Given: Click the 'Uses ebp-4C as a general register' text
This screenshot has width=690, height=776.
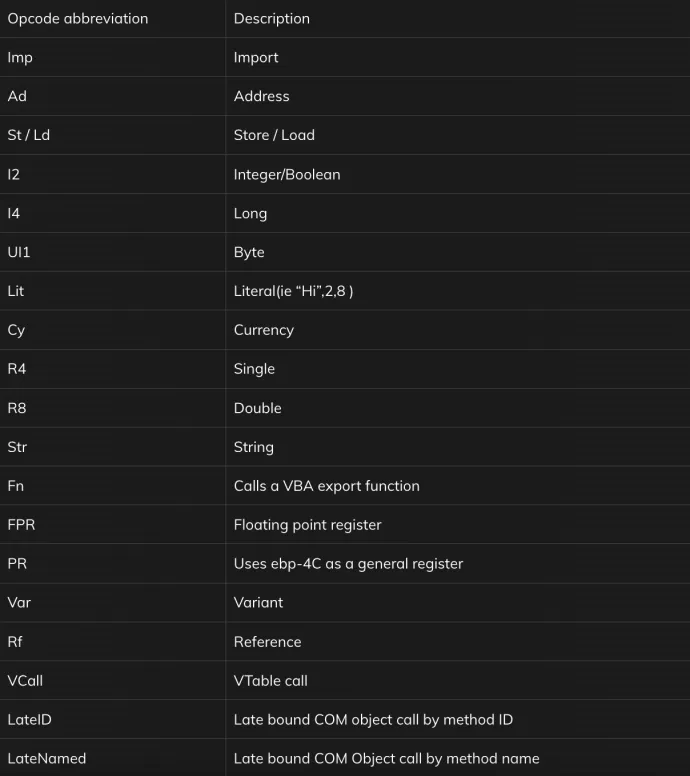Looking at the screenshot, I should pos(348,564).
